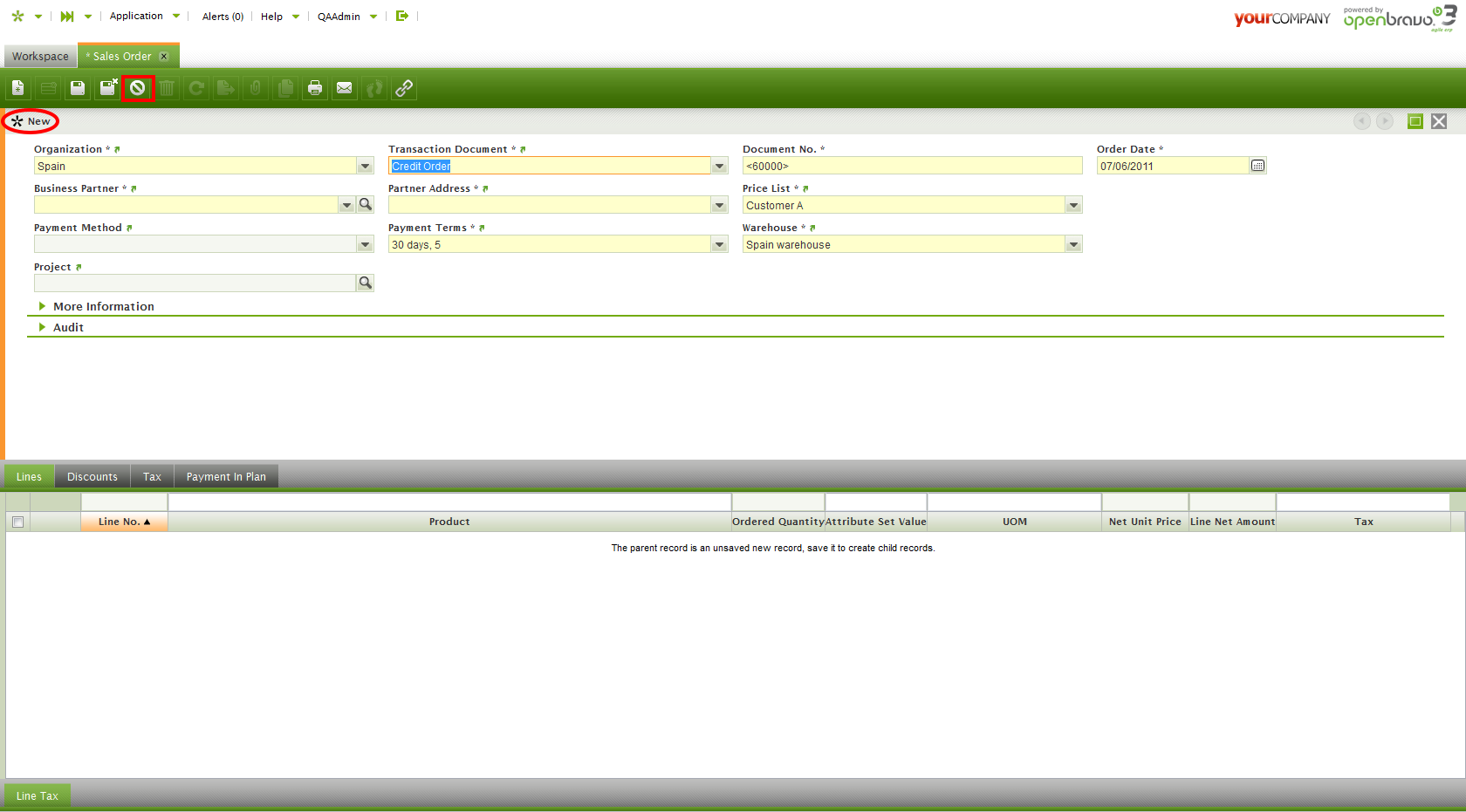
Task: Switch to the Workspace tab
Action: click(40, 56)
